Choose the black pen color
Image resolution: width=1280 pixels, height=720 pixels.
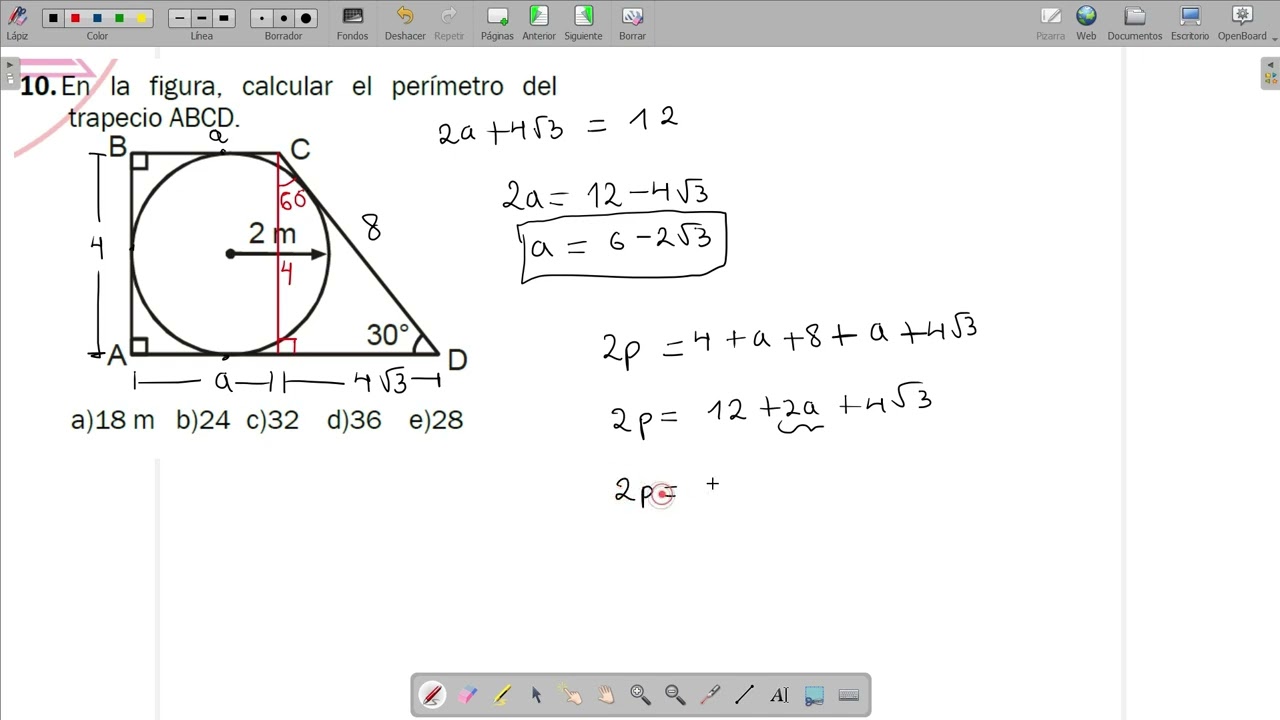pos(53,18)
